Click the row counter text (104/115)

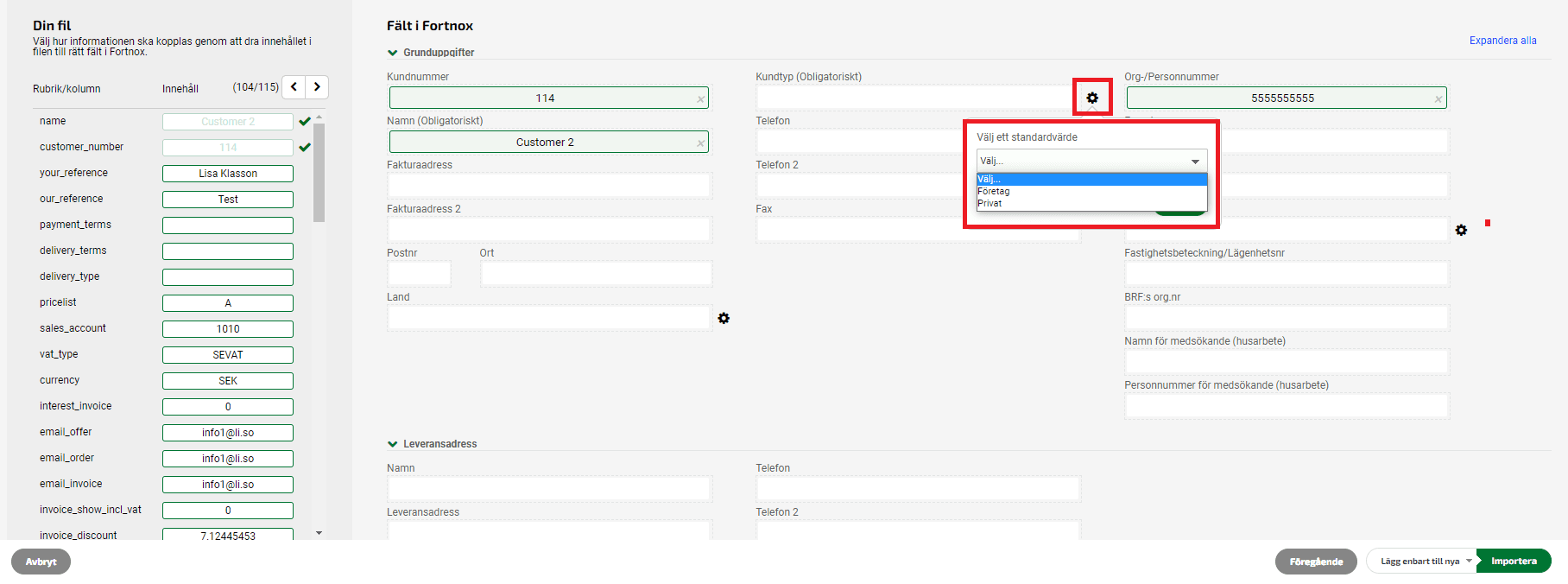tap(256, 87)
